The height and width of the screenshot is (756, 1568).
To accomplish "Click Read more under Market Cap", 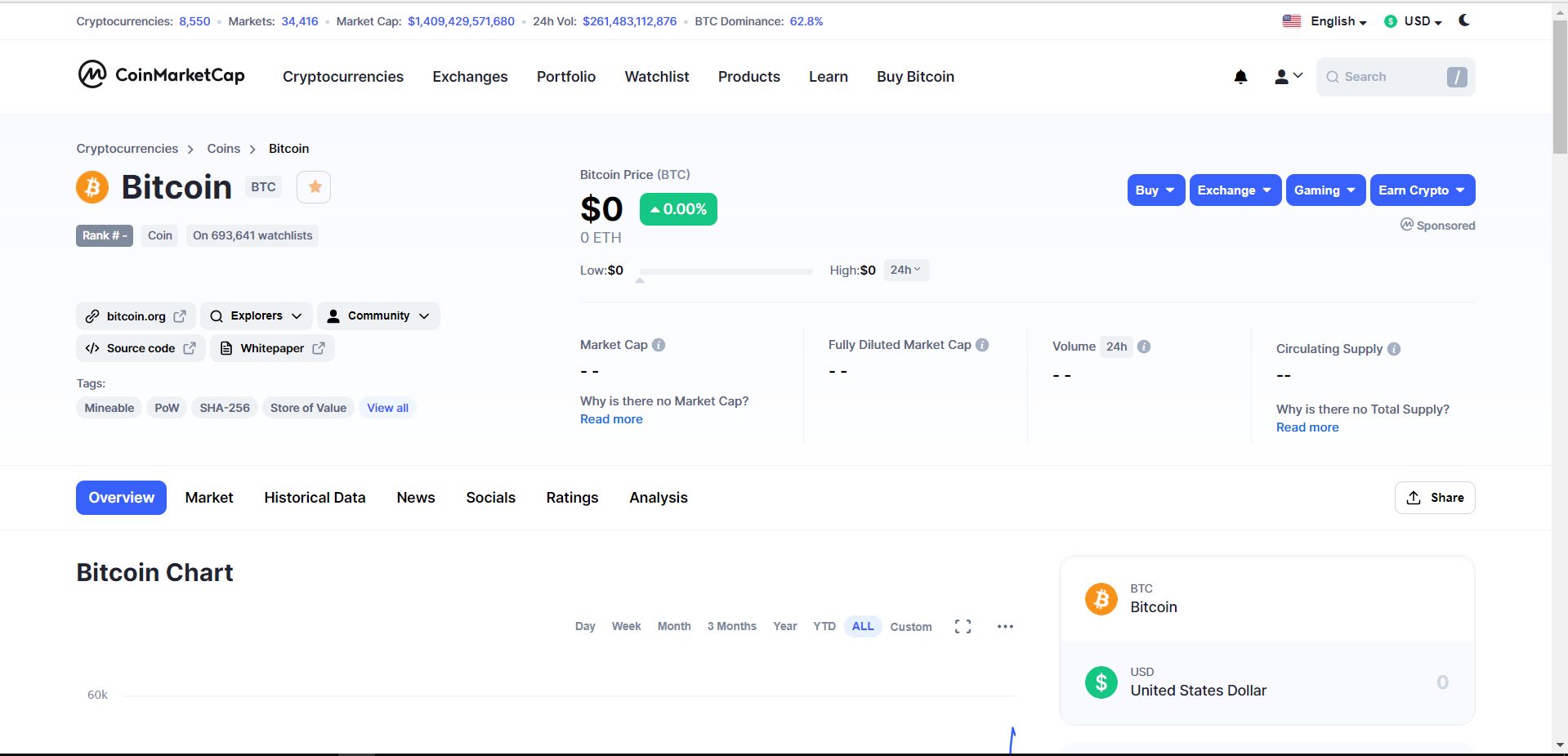I will pyautogui.click(x=611, y=419).
